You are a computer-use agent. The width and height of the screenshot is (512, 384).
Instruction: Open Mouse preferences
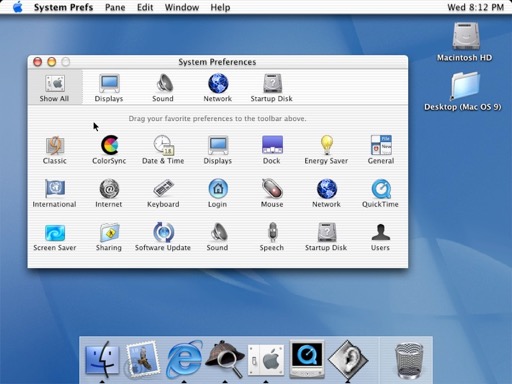tap(272, 194)
